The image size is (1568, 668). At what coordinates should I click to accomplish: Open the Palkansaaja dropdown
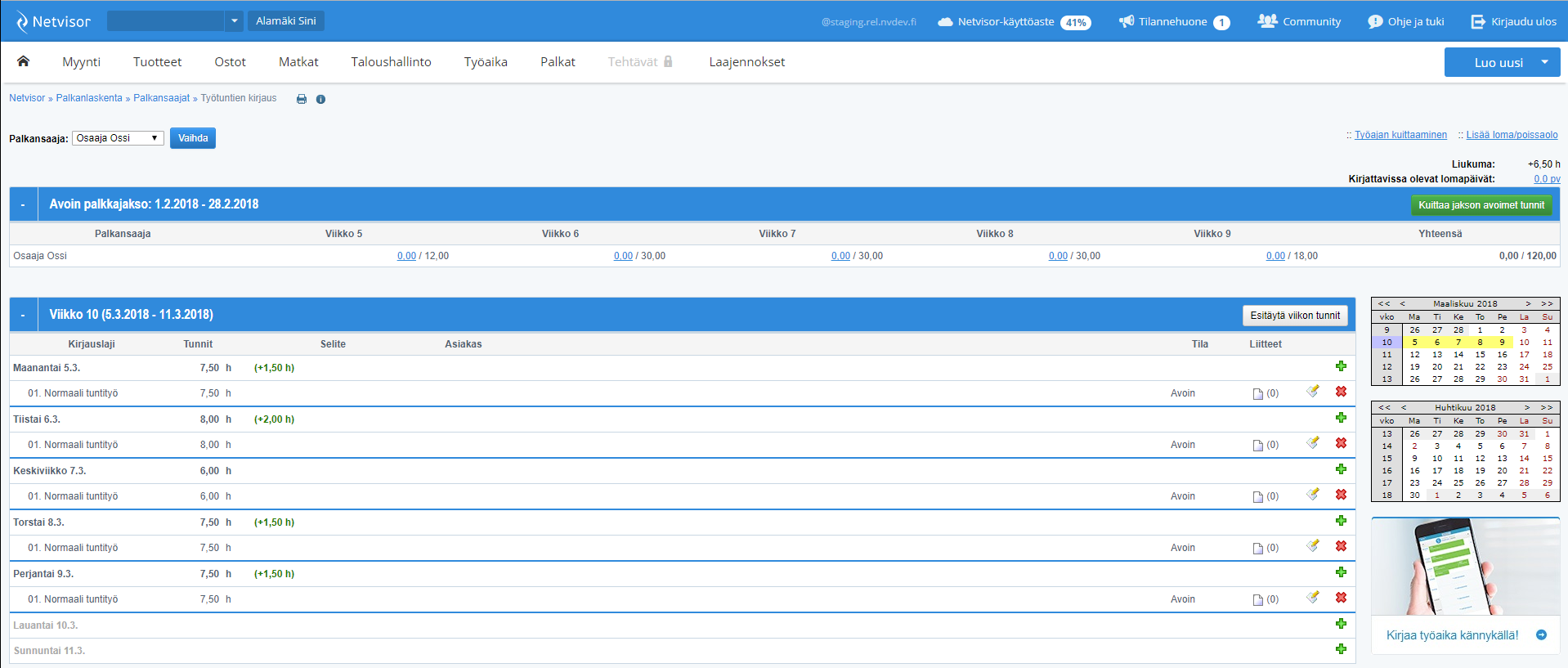(x=118, y=138)
